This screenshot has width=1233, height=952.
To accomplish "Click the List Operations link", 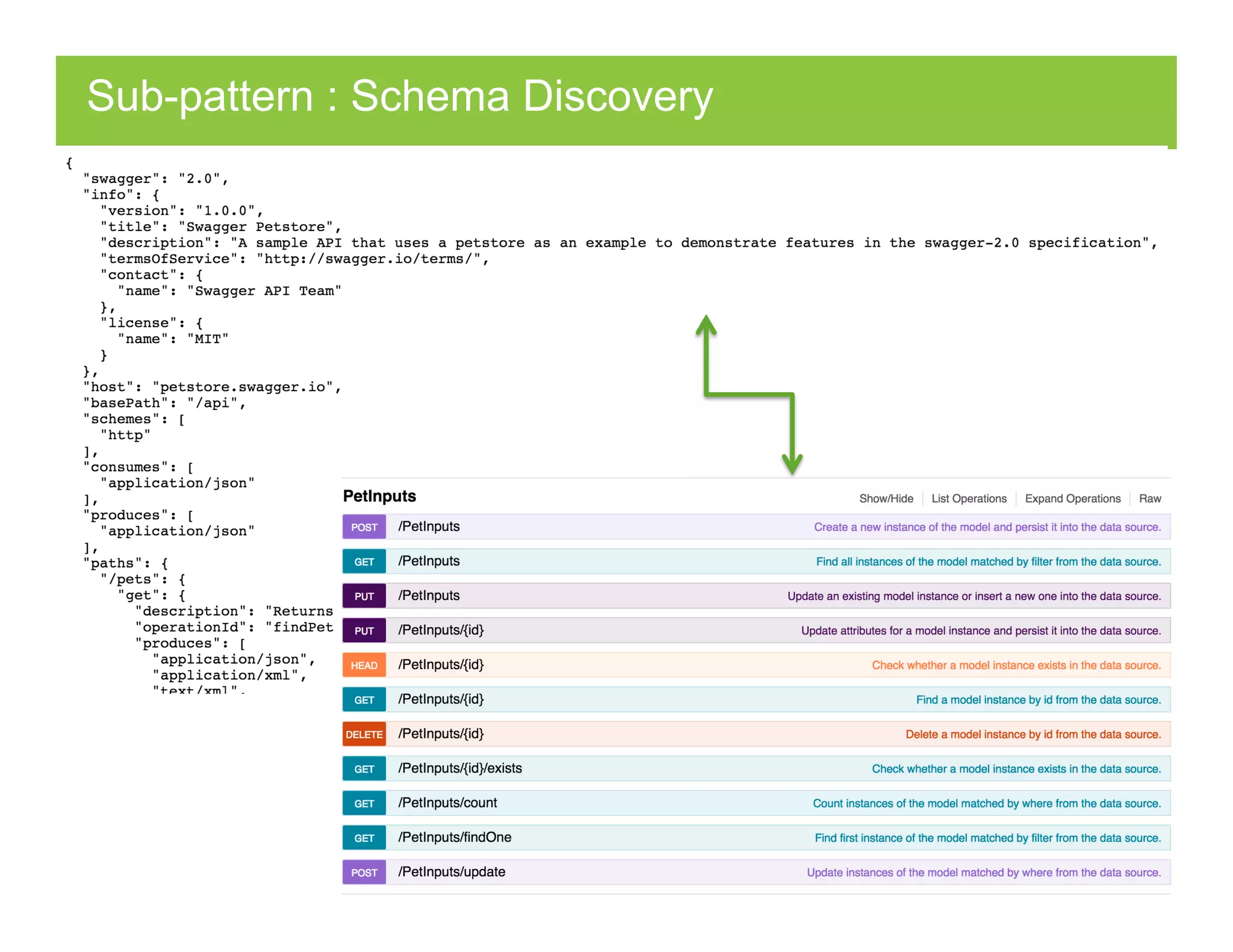I will (x=969, y=498).
